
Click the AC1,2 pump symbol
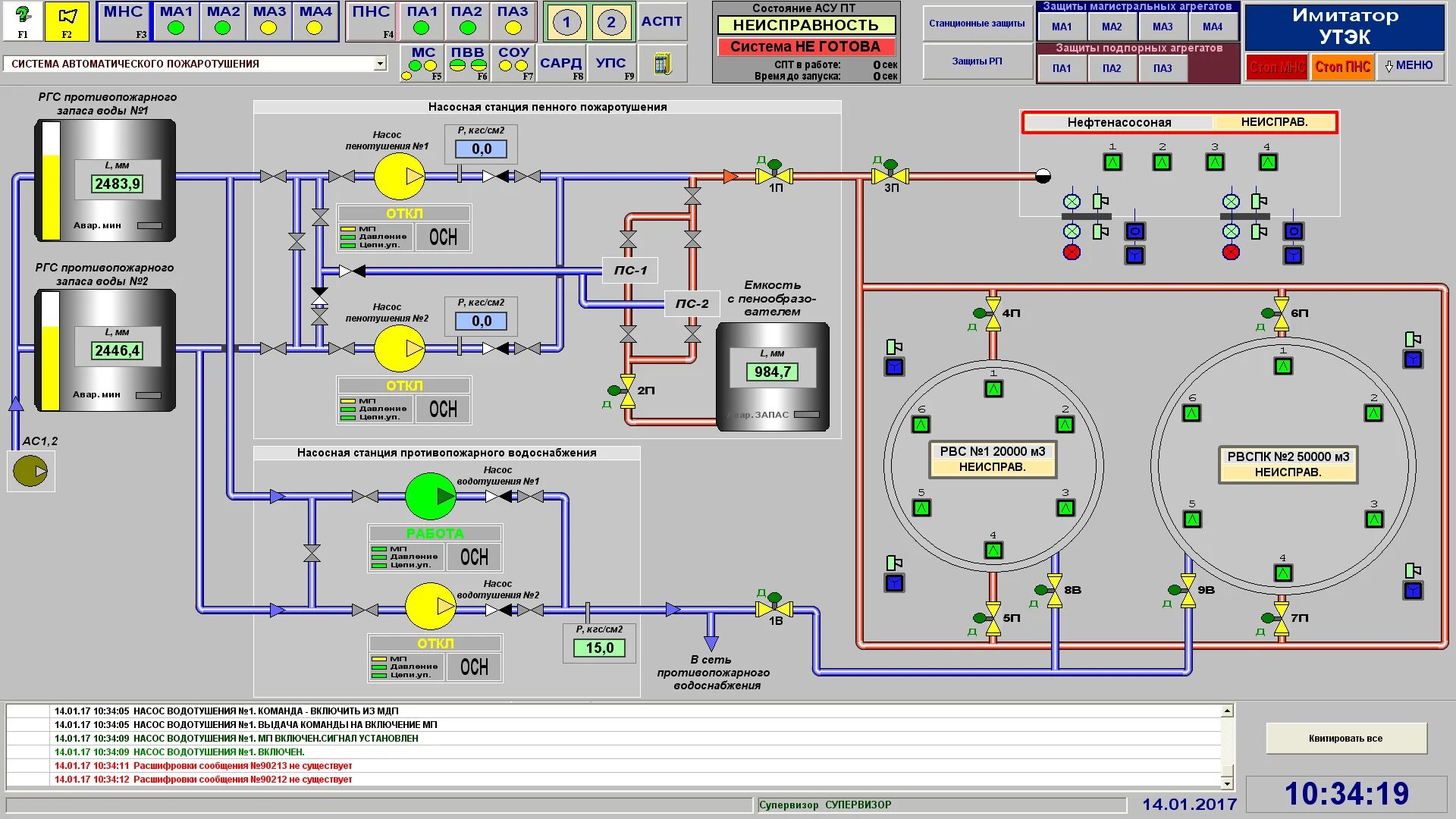click(30, 471)
